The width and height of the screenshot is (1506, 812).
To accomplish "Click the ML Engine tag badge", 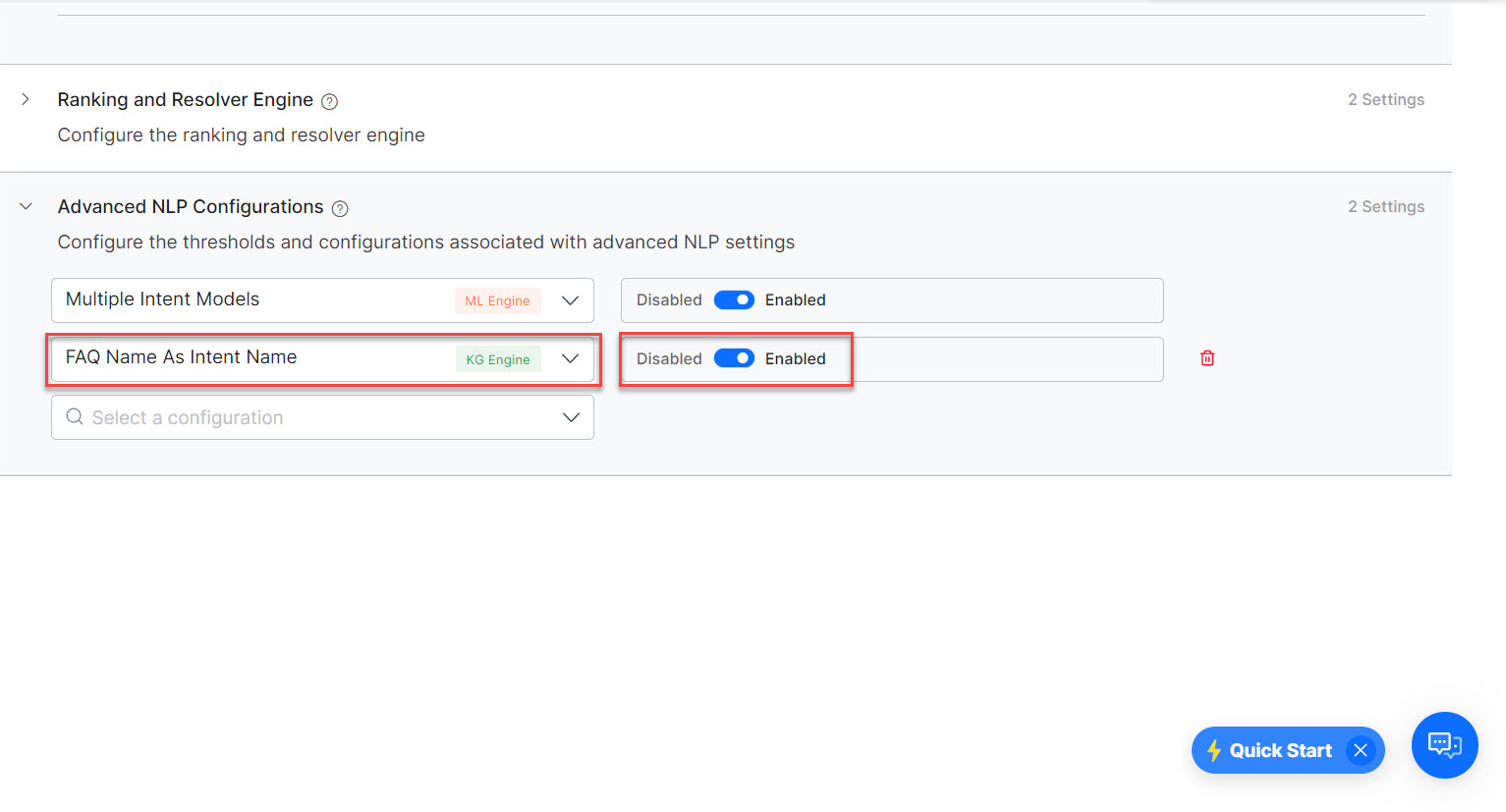I will point(497,300).
